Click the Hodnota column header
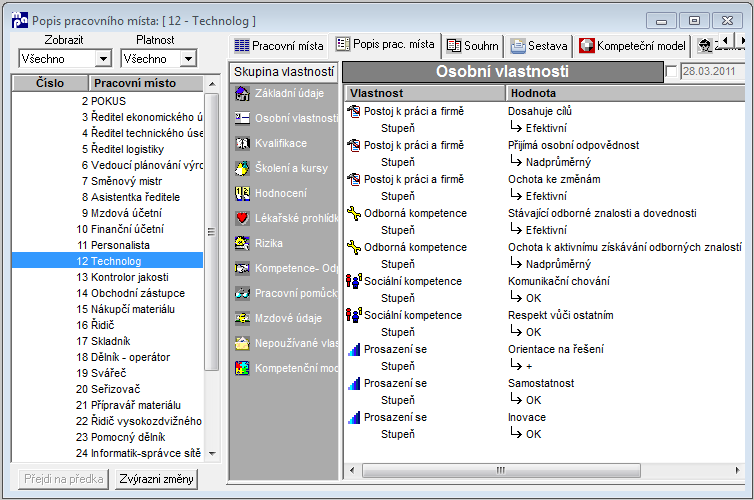This screenshot has width=754, height=500. click(625, 93)
